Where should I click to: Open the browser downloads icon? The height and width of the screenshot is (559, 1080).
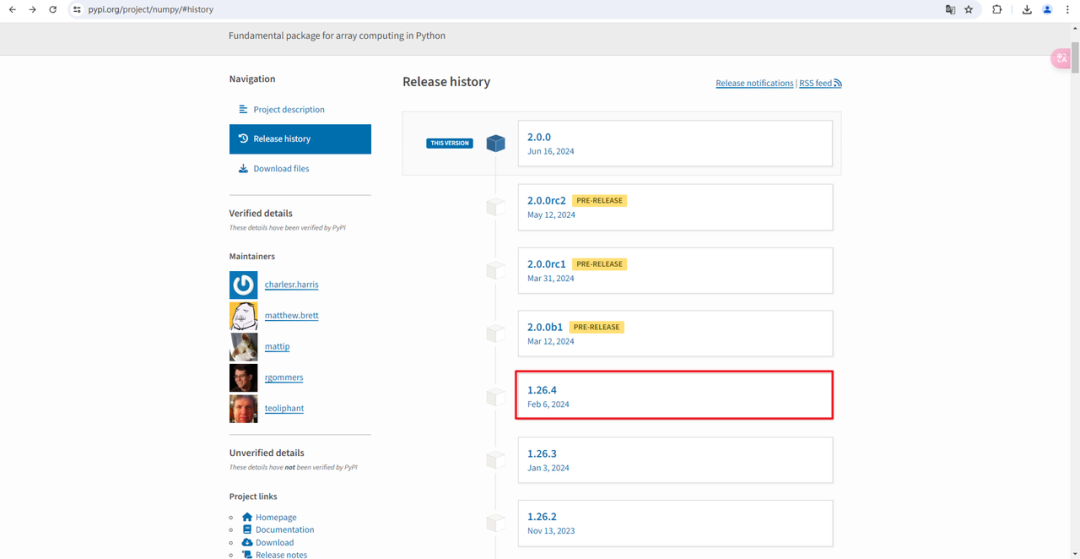[1027, 10]
